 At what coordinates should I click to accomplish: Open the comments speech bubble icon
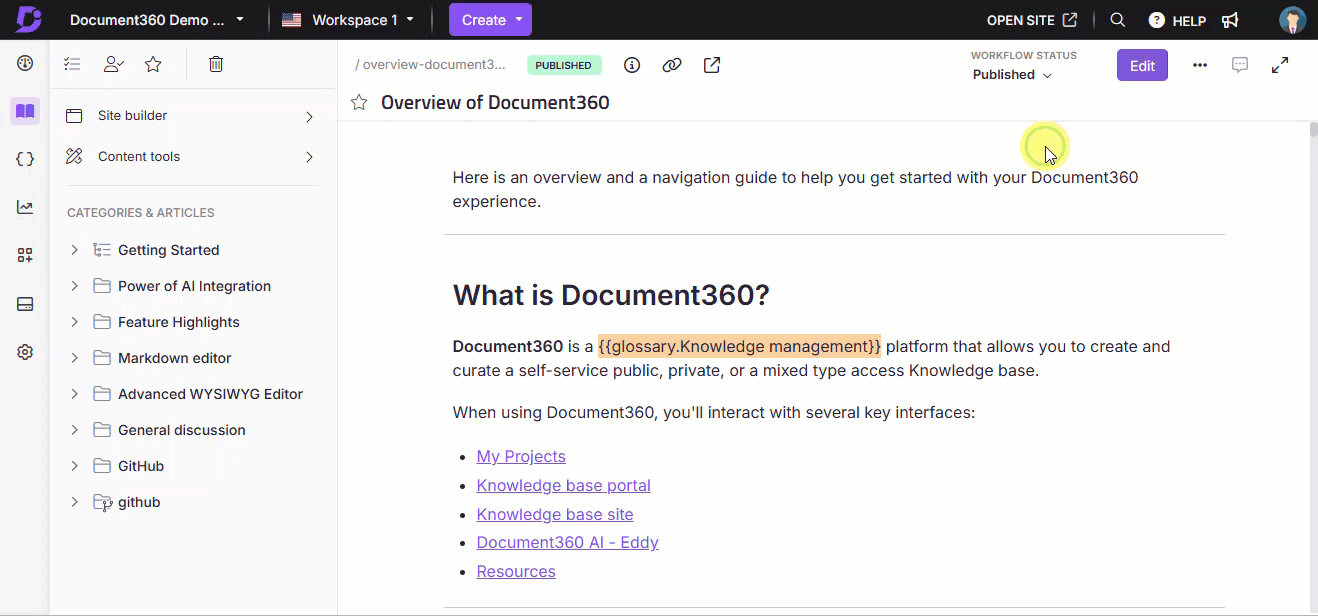[x=1240, y=65]
